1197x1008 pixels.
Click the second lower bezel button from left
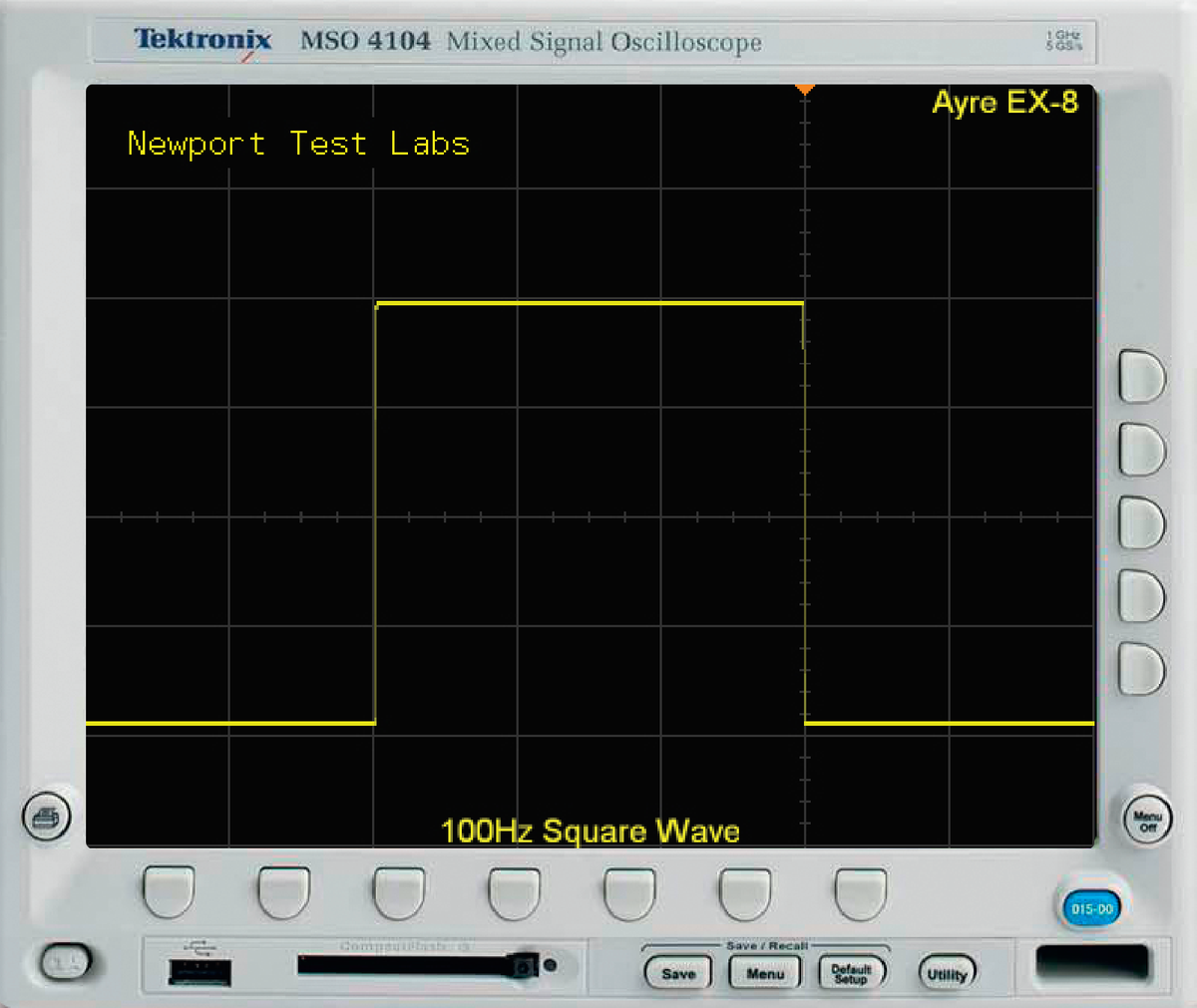[284, 892]
